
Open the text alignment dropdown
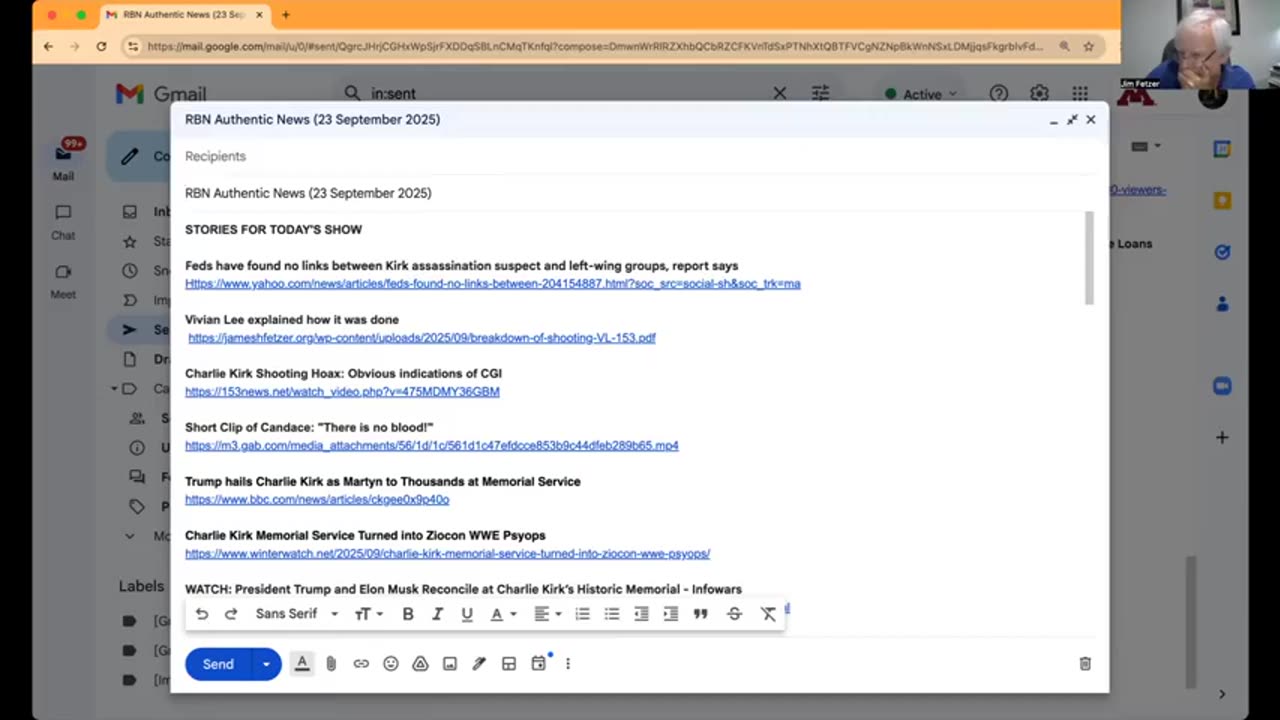(x=547, y=614)
